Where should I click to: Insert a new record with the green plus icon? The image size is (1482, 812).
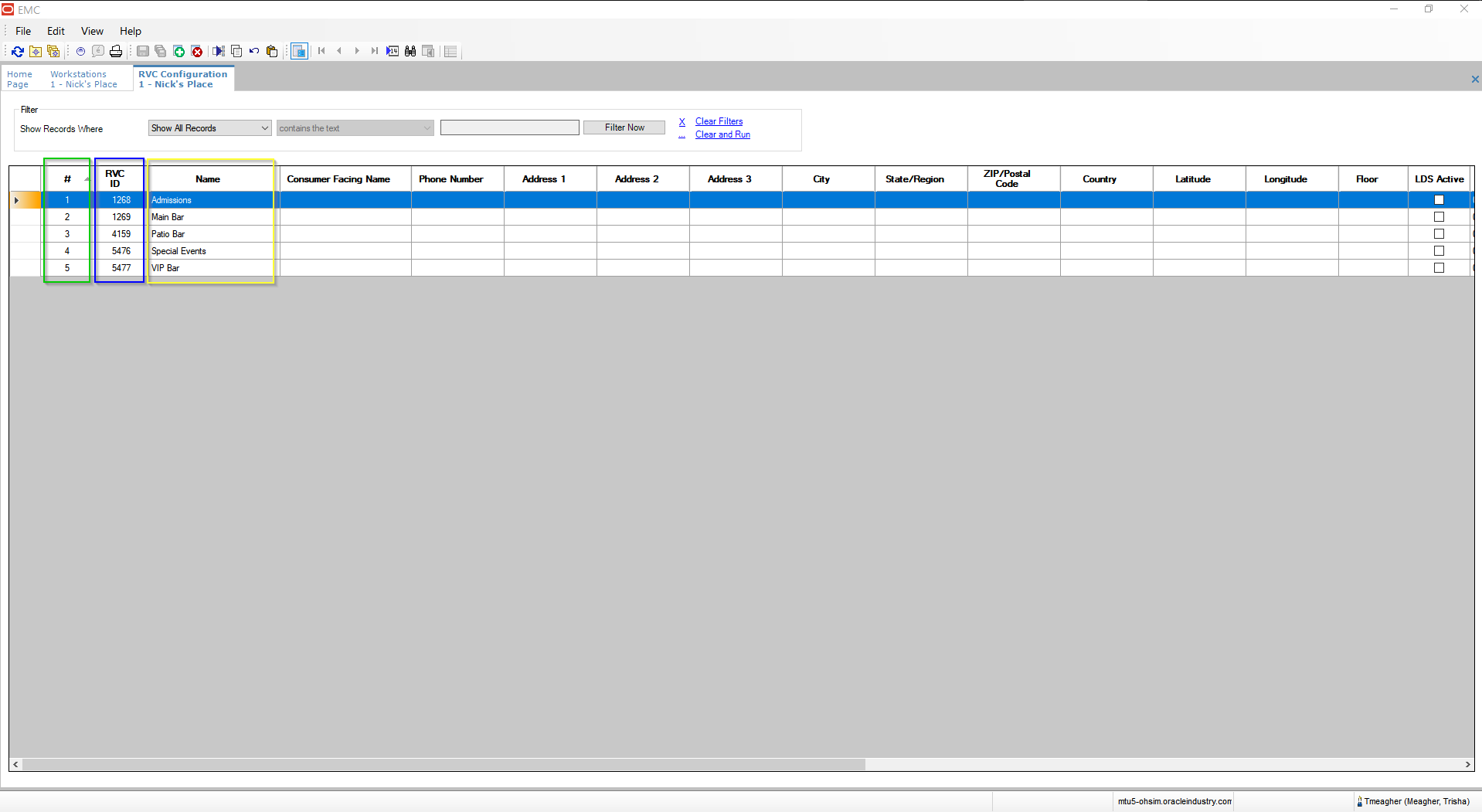click(x=178, y=51)
